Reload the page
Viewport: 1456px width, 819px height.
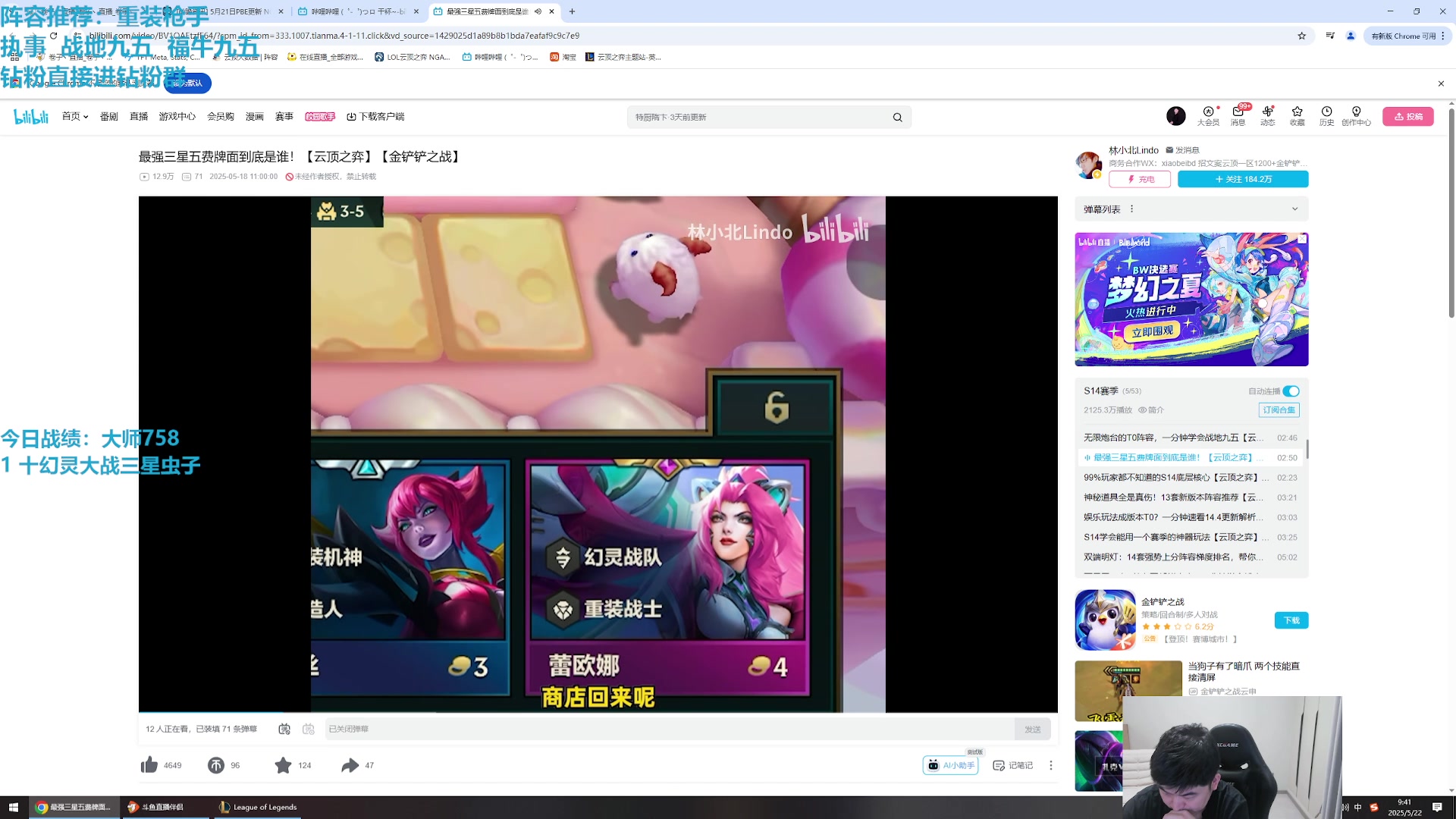53,36
